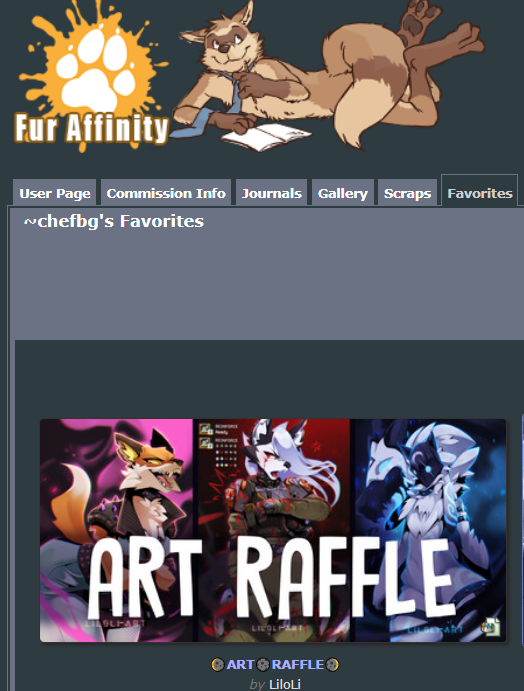524x691 pixels.
Task: Click the reclining fox mascot banner
Action: click(328, 77)
